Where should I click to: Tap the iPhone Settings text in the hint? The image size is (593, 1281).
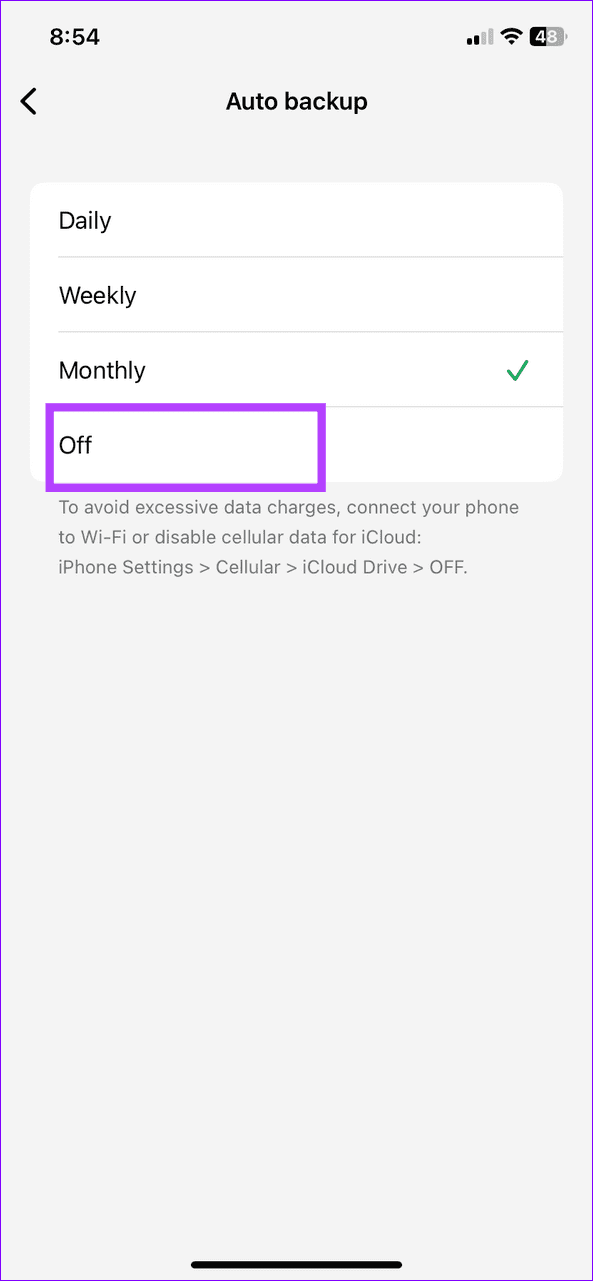[x=125, y=567]
